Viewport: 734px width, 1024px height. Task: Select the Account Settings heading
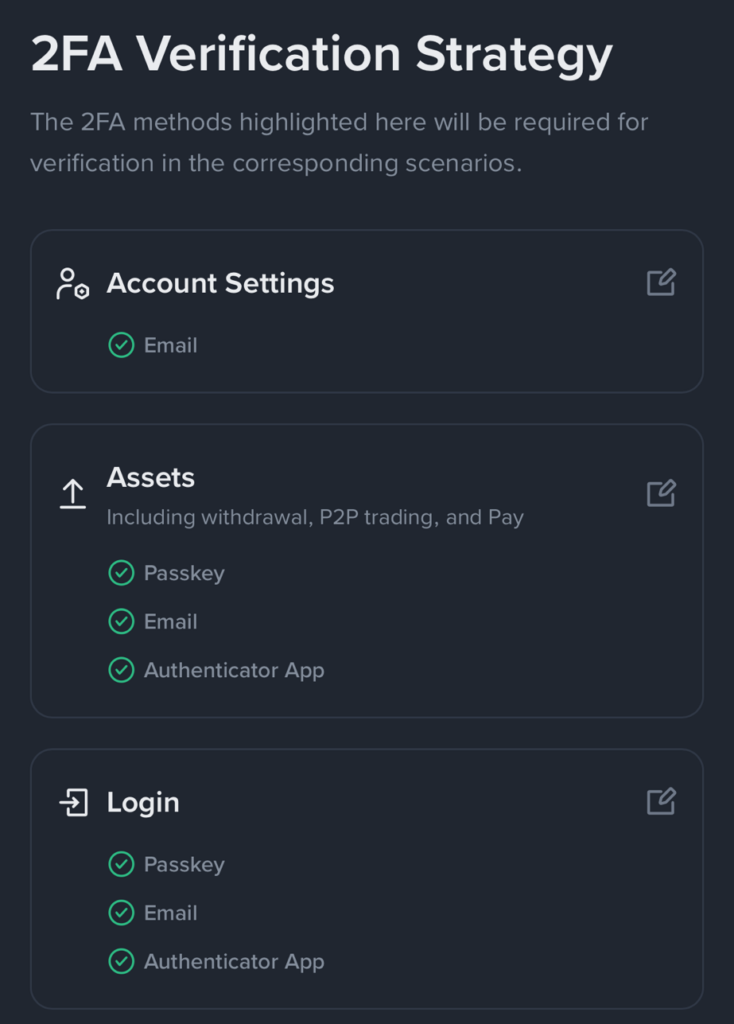pyautogui.click(x=220, y=283)
